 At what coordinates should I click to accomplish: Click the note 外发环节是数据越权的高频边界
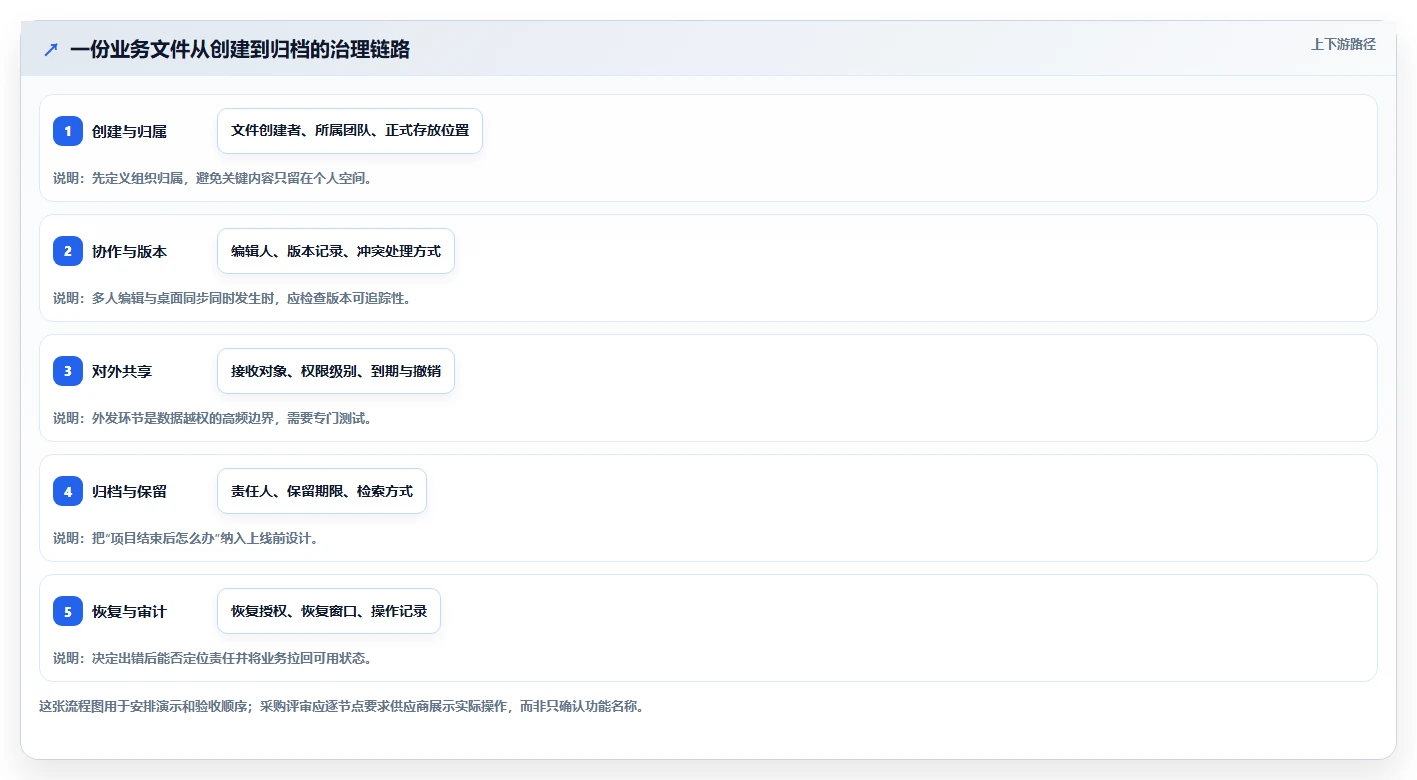point(213,418)
